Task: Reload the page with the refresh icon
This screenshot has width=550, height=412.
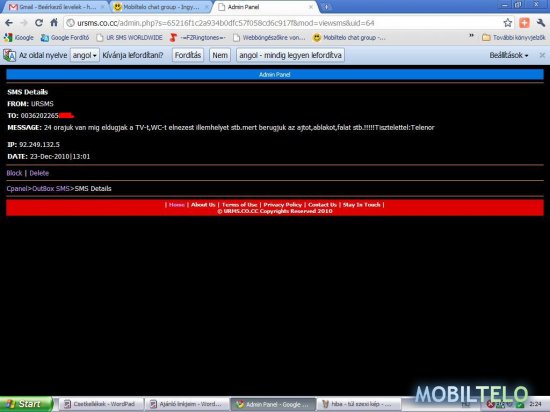Action: point(39,23)
